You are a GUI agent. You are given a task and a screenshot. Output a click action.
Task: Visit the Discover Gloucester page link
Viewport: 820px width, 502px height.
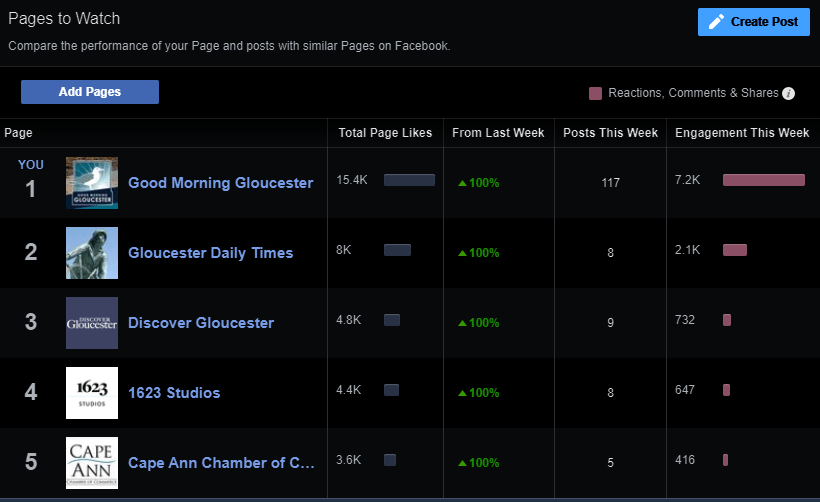point(200,323)
